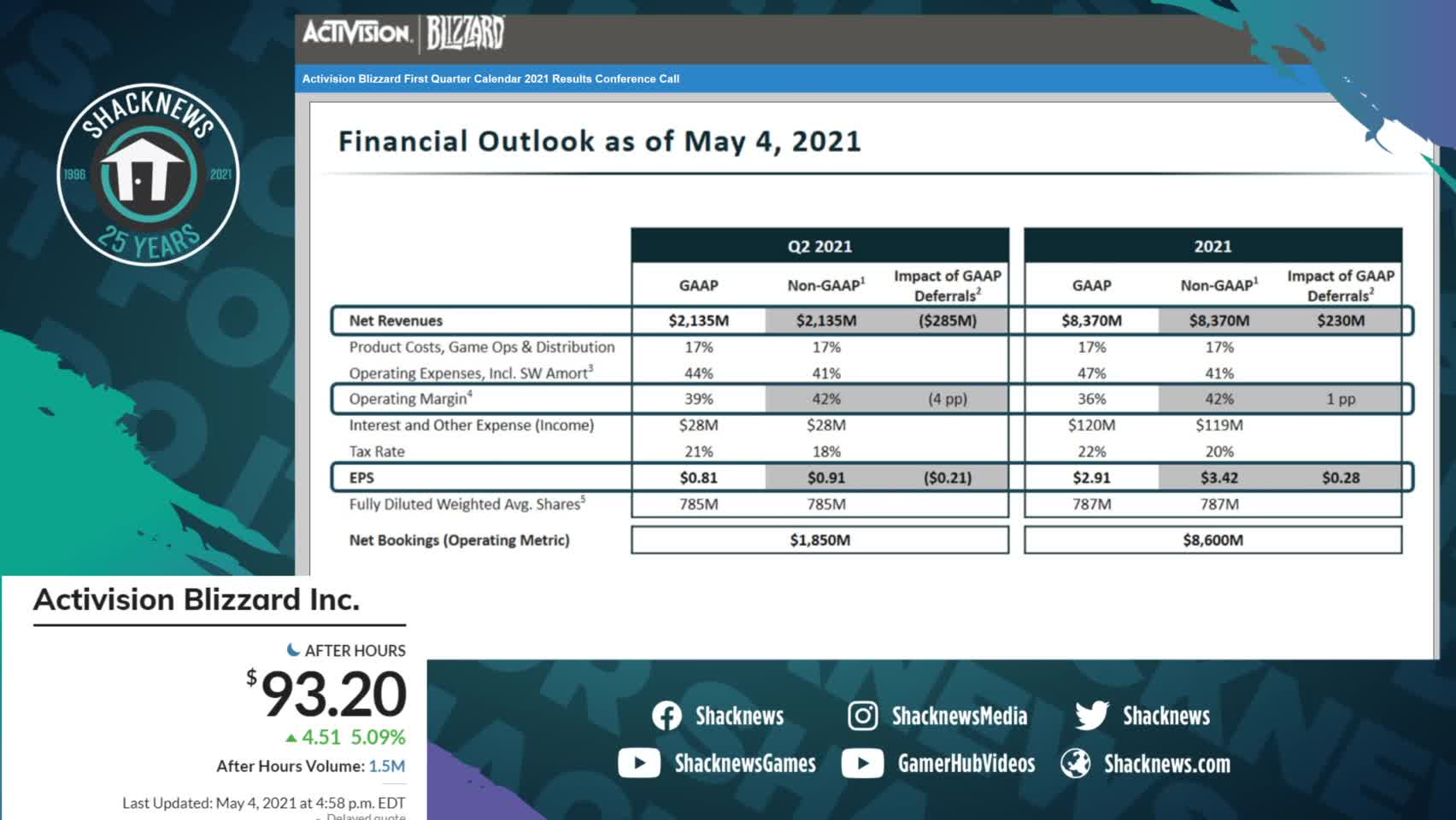Click the Q2 net bookings $1,850M box
This screenshot has width=1456, height=820.
pos(819,540)
